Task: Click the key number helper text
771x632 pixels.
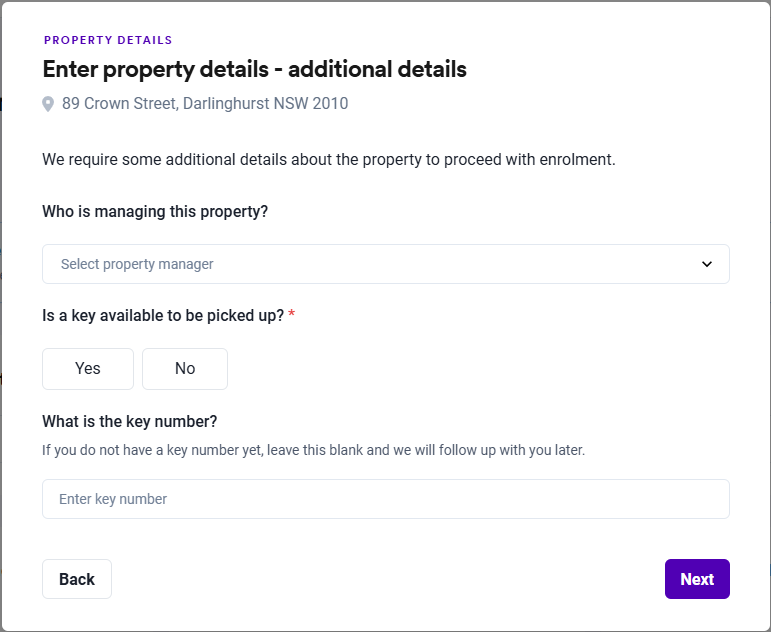Action: point(313,450)
